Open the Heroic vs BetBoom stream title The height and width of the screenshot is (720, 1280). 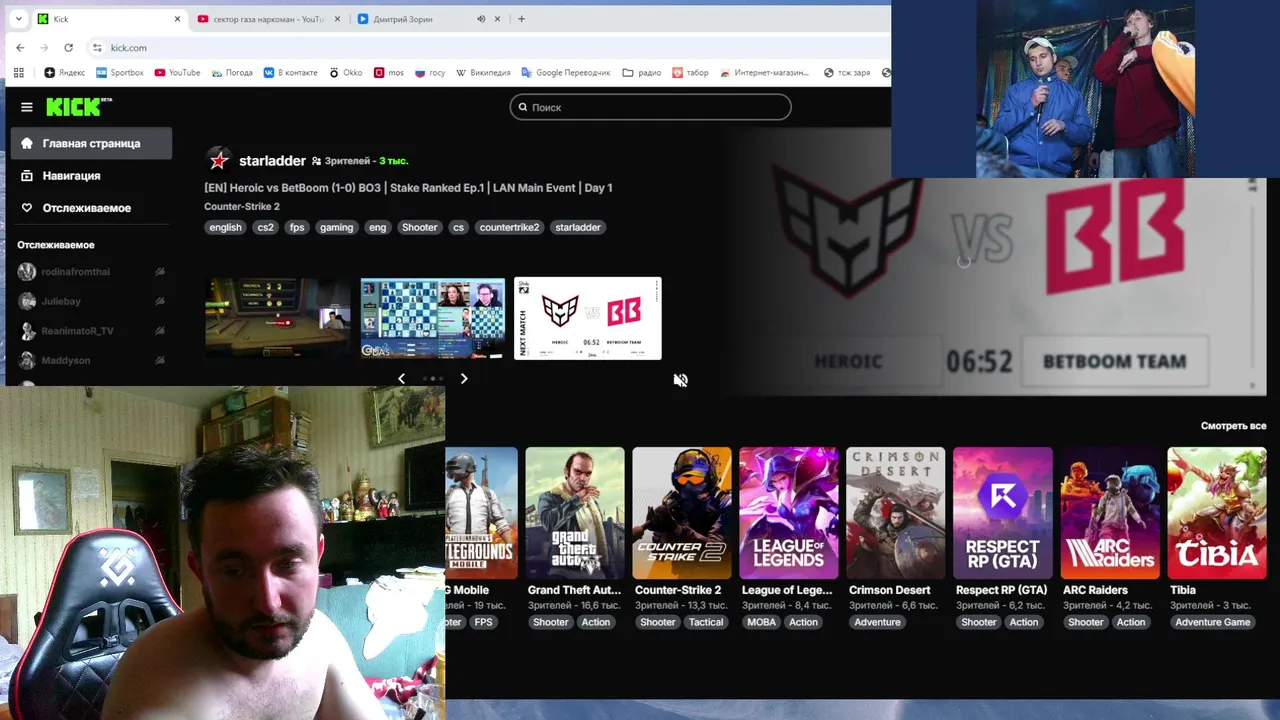coord(408,188)
